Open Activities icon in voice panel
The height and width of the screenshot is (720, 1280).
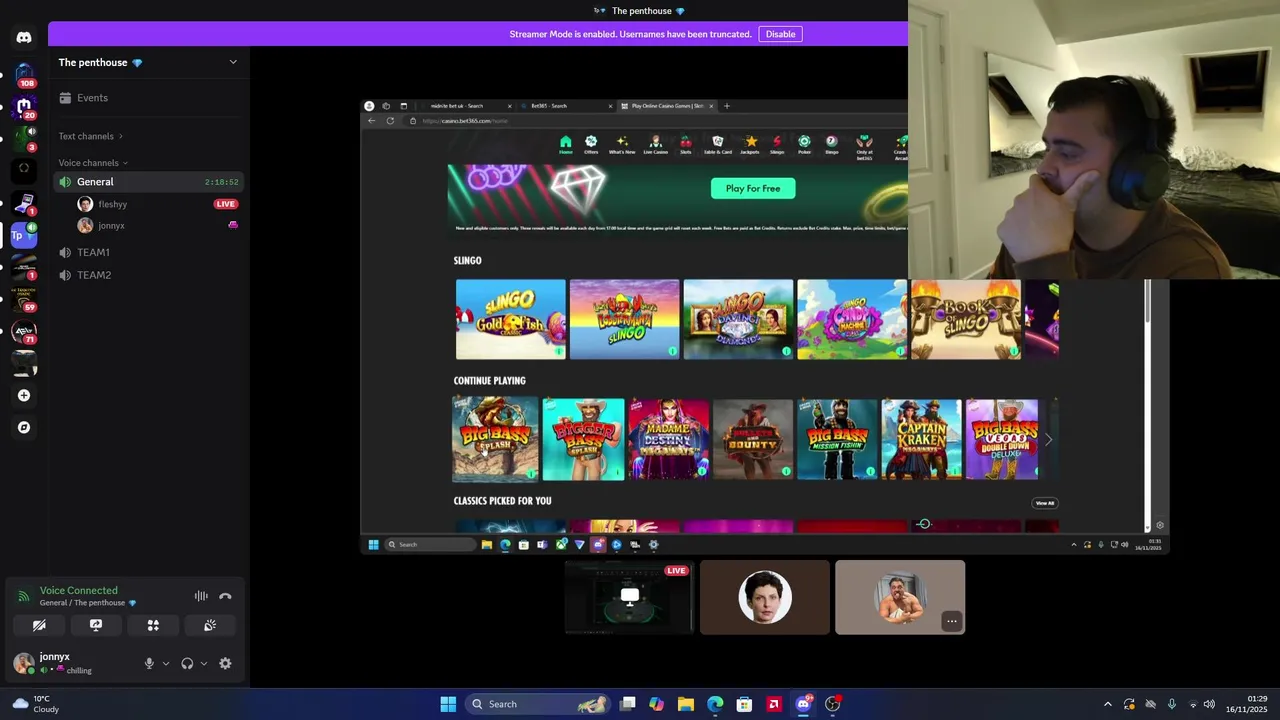click(x=153, y=625)
